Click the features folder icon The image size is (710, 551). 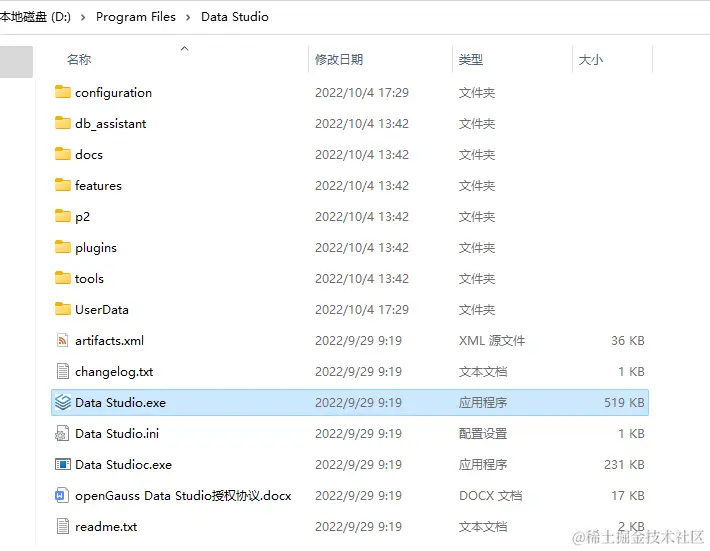tap(62, 185)
